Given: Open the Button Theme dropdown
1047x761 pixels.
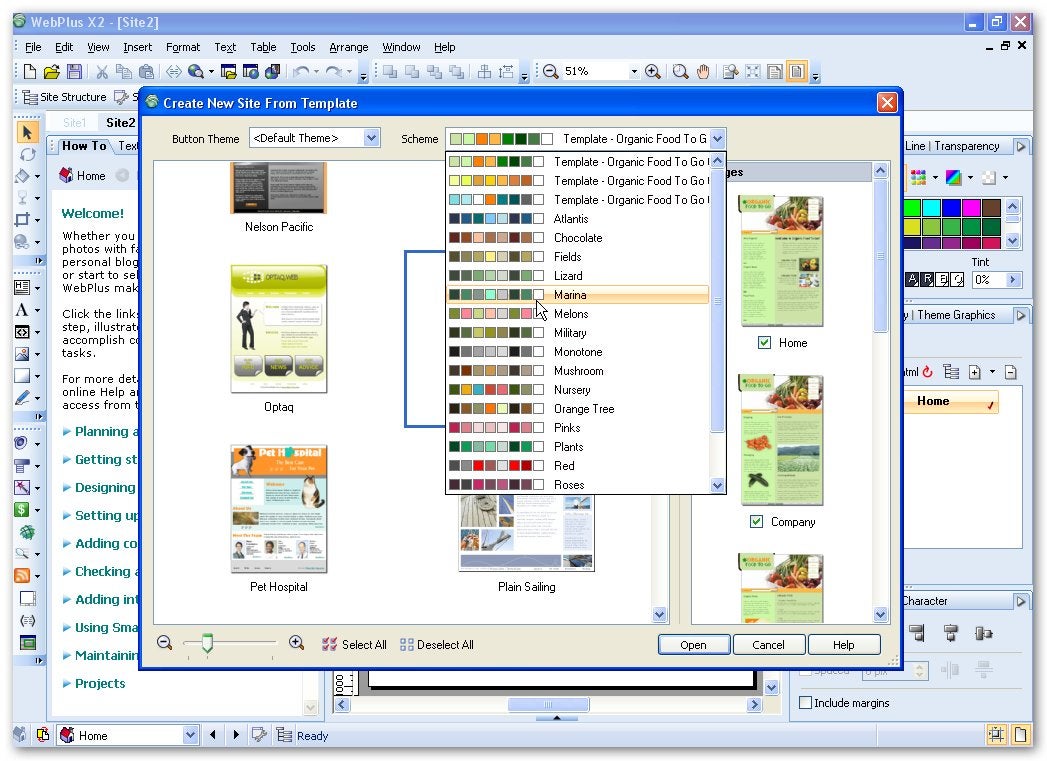Looking at the screenshot, I should click(x=372, y=138).
